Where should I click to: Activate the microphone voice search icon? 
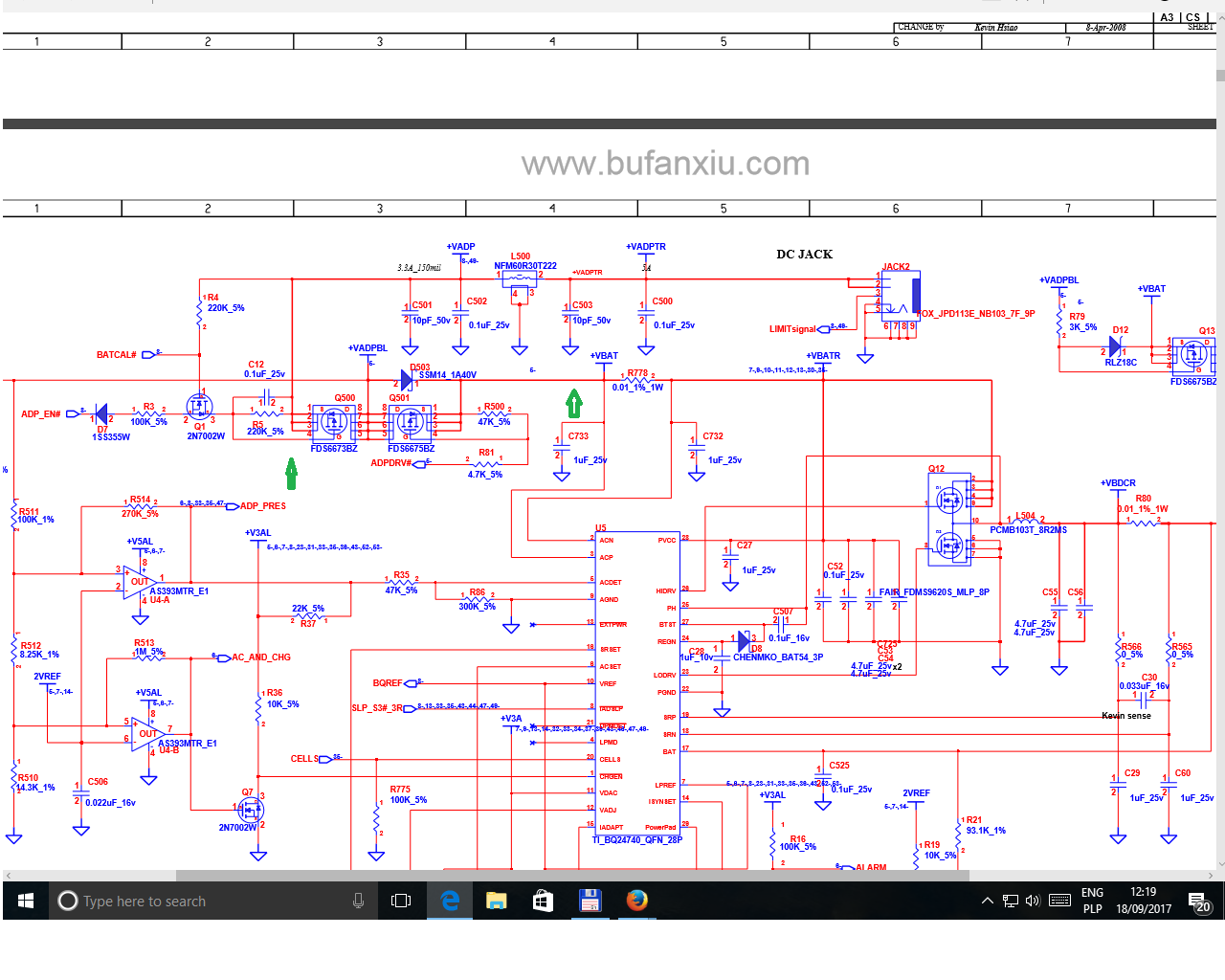coord(358,901)
